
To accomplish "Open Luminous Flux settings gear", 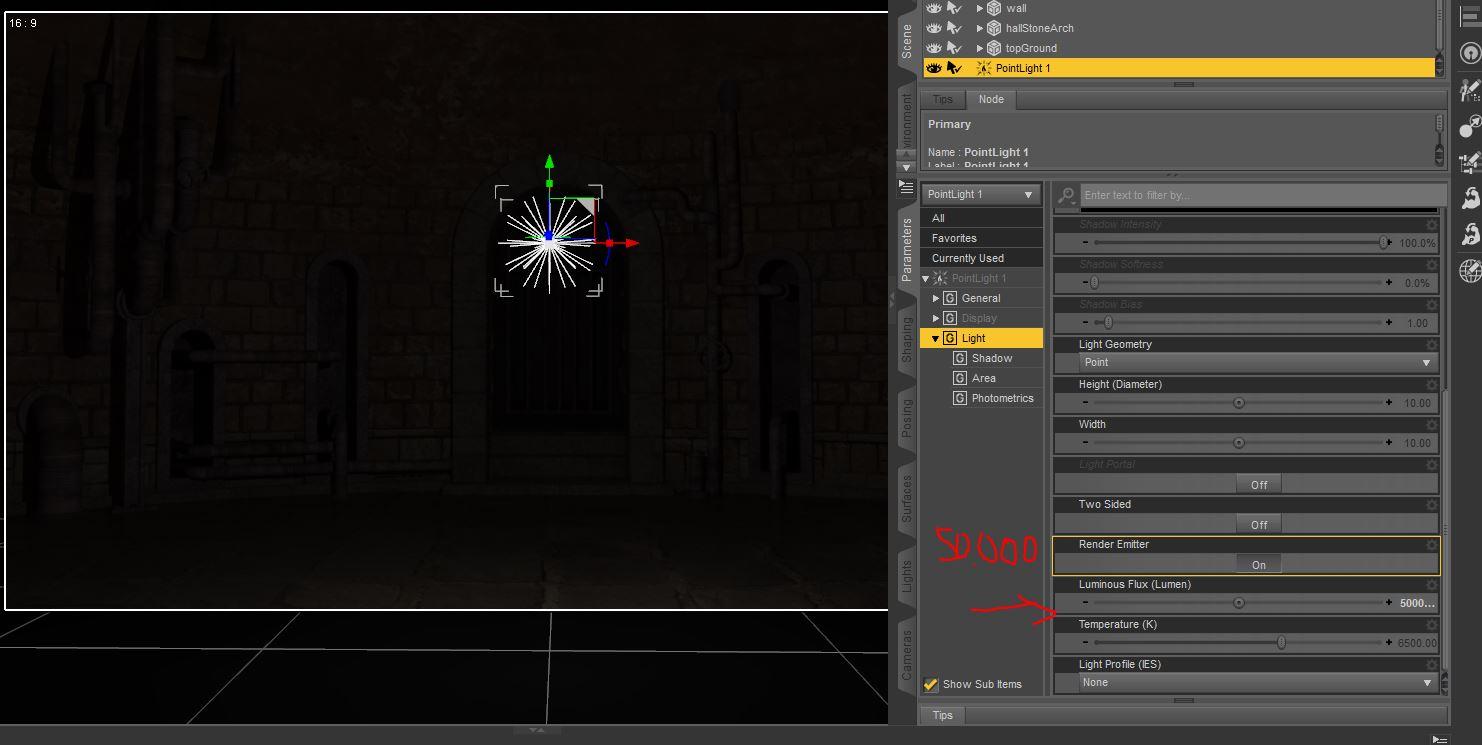I will click(1432, 585).
